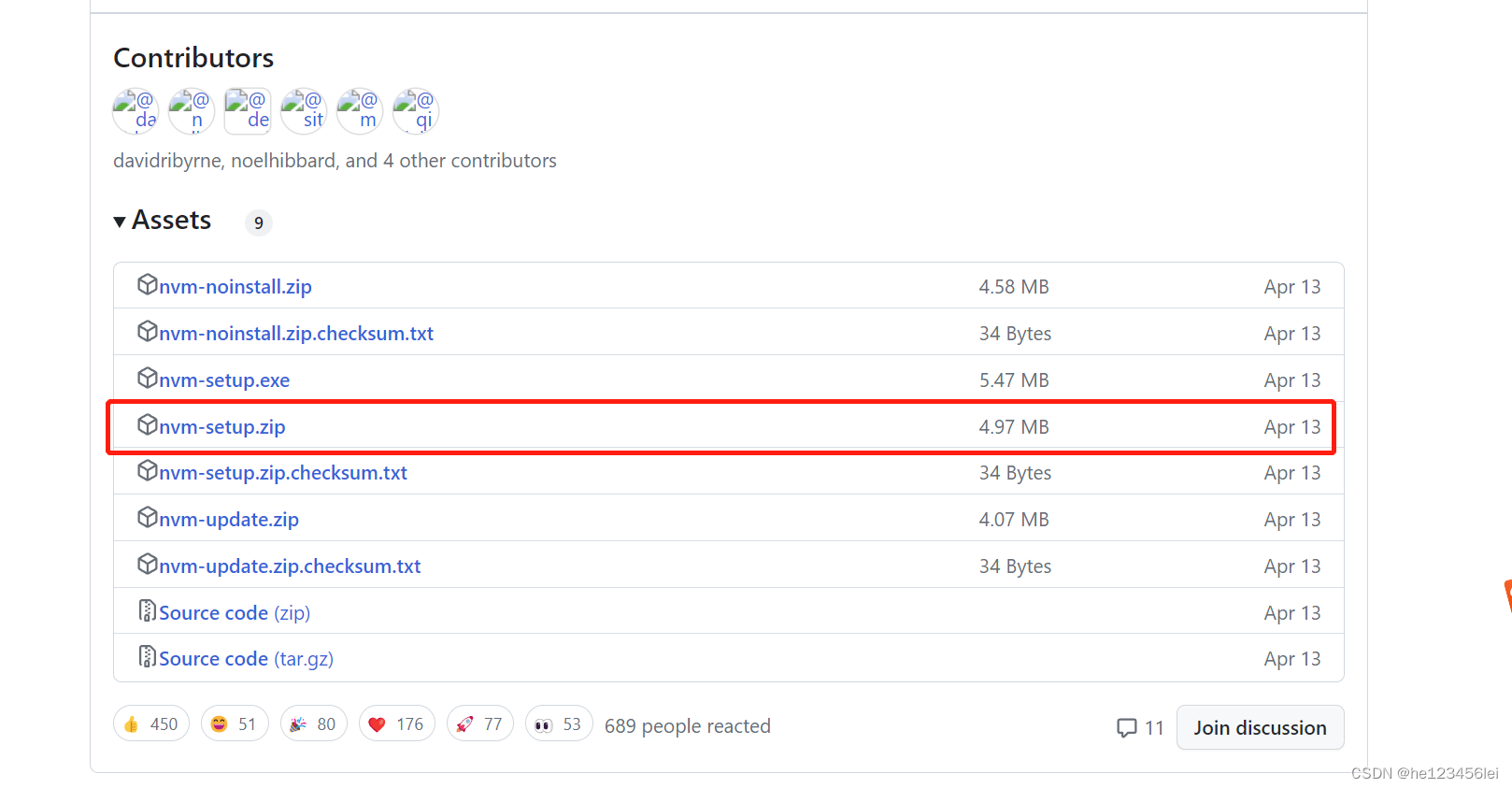
Task: Click '34 Bytes' size of nvm-update.zip.checksum.txt
Action: coord(1015,566)
